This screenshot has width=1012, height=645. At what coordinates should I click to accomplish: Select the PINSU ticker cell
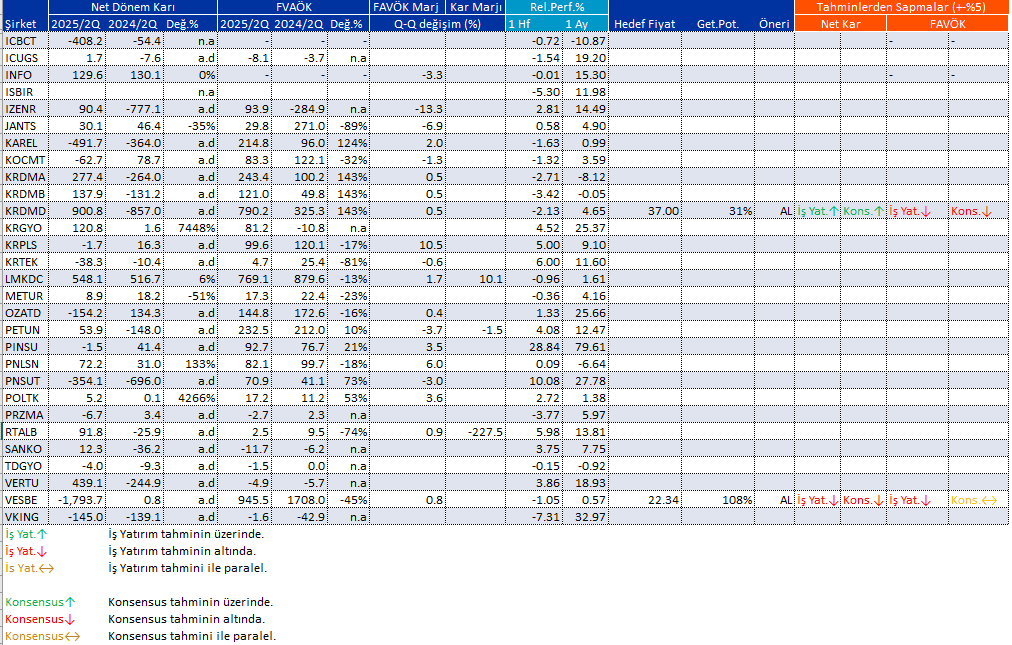(21, 347)
